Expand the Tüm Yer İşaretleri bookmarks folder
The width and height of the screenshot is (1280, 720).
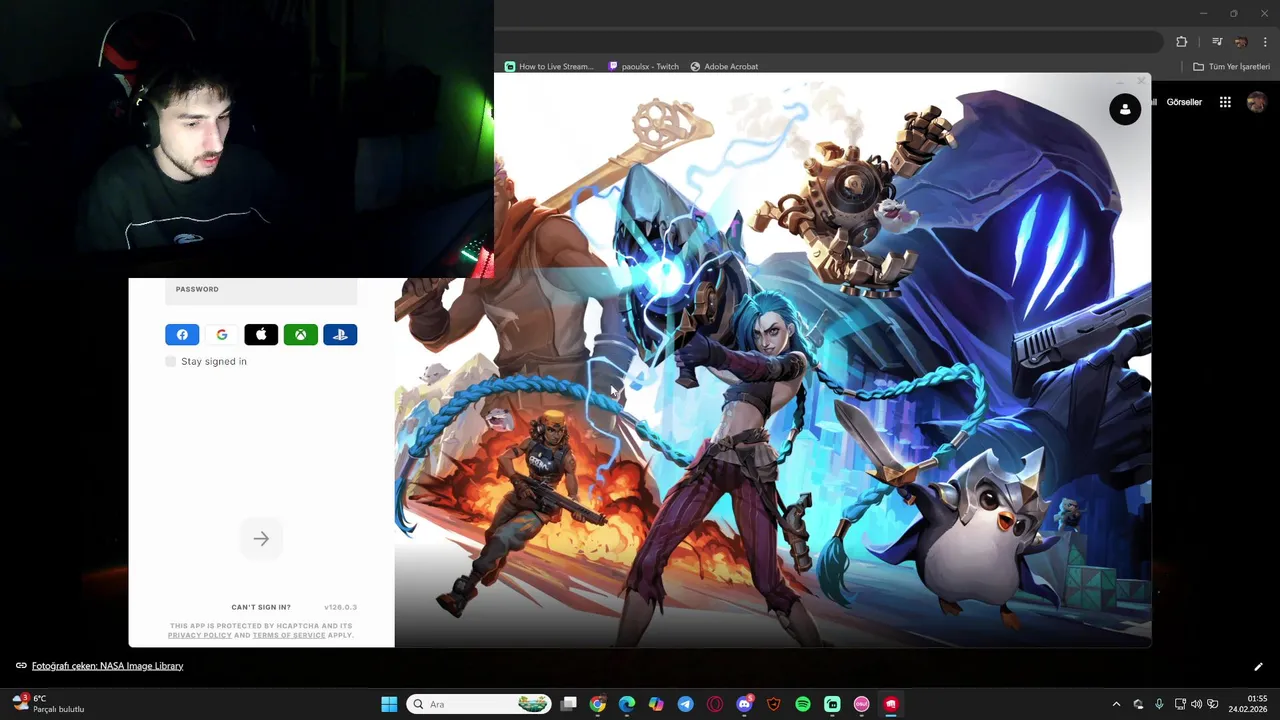[x=1231, y=67]
